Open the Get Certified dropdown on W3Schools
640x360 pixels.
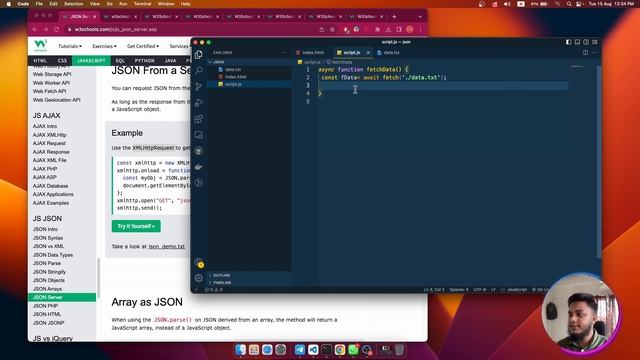click(x=143, y=46)
